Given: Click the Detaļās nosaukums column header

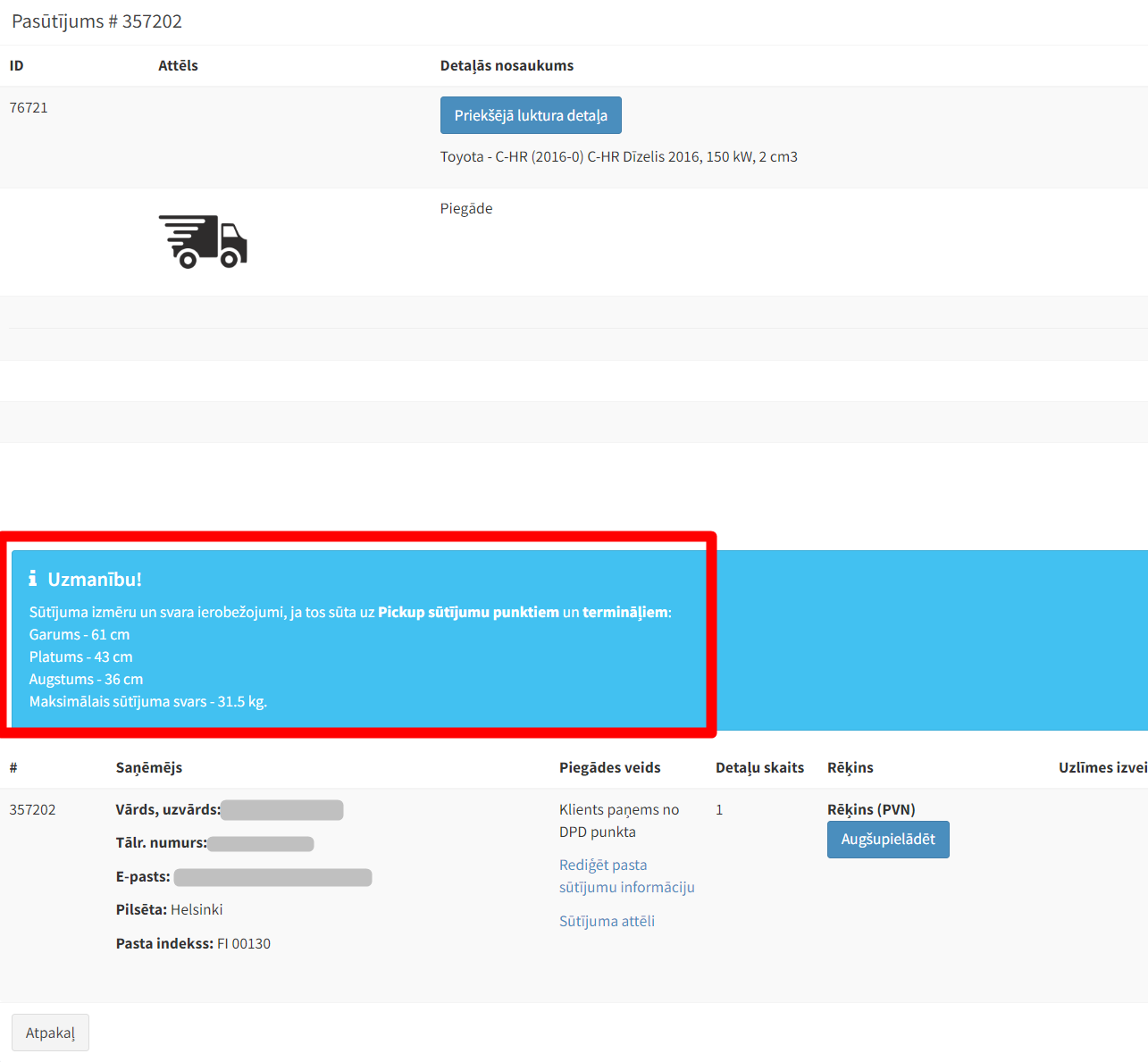Looking at the screenshot, I should tap(507, 65).
